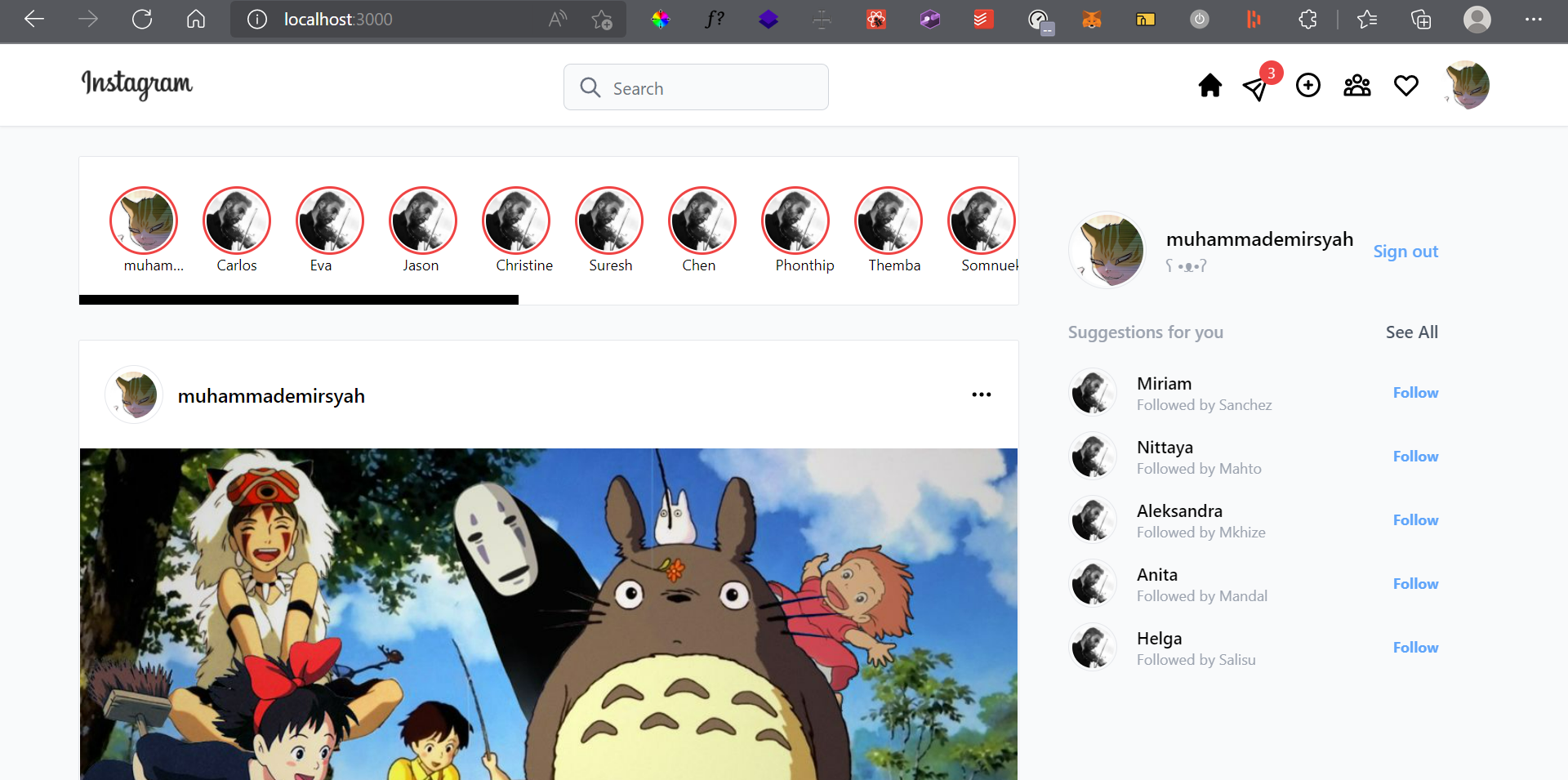Create a new post using the plus icon
Viewport: 1568px width, 780px height.
(1307, 85)
